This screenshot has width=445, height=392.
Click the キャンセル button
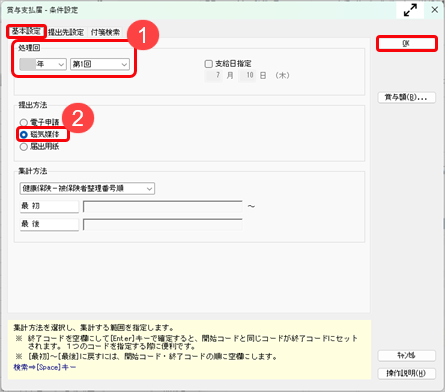click(x=406, y=355)
